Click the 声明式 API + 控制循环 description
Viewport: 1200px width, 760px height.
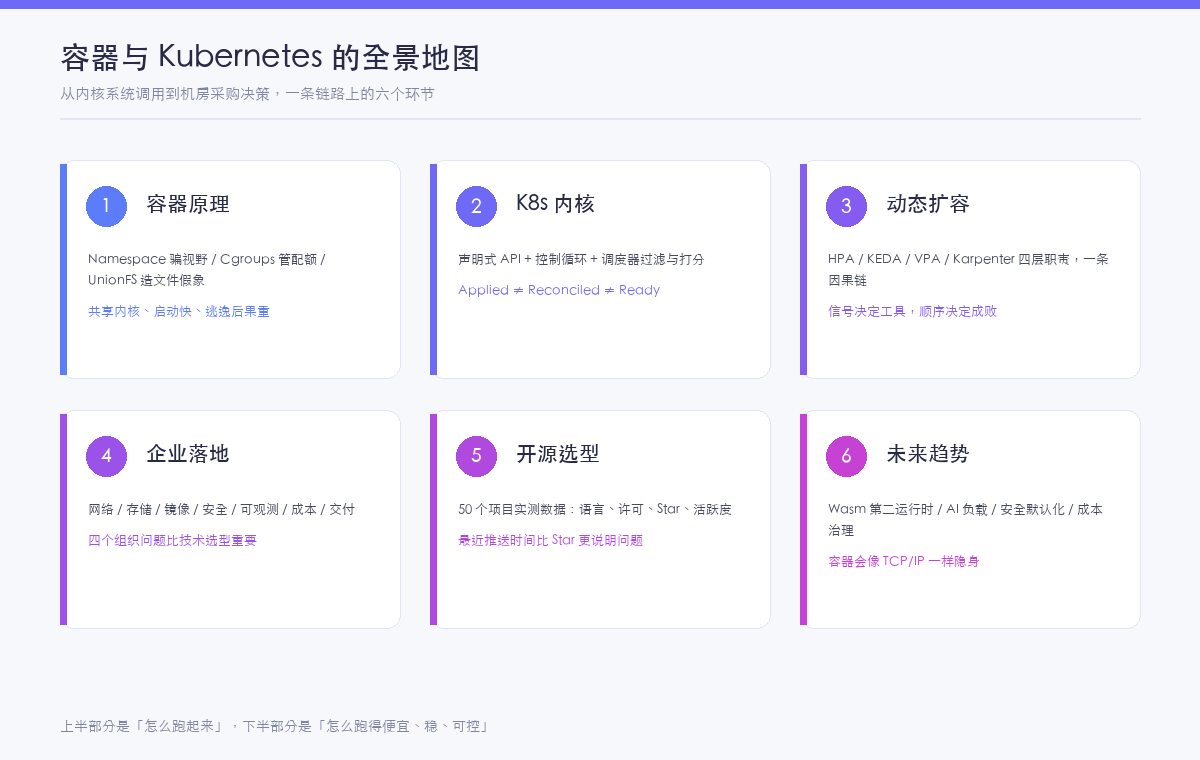pos(581,259)
